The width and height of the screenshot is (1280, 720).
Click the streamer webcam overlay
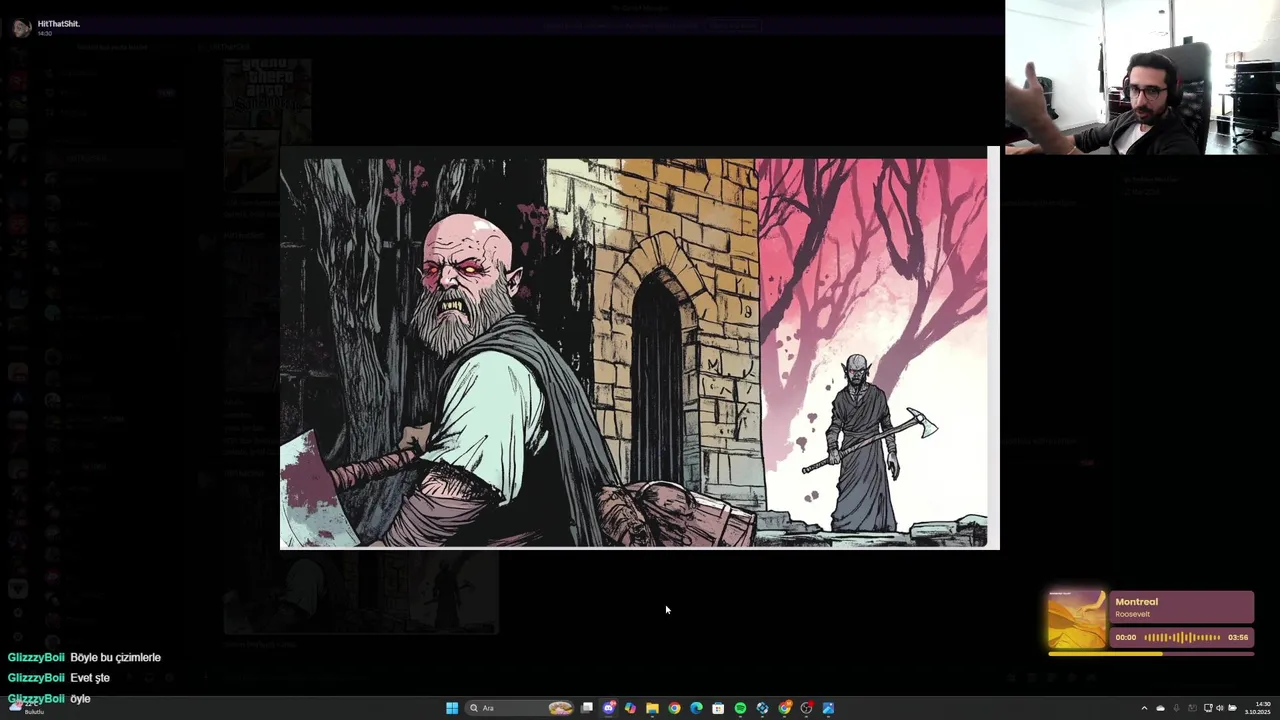[1142, 77]
